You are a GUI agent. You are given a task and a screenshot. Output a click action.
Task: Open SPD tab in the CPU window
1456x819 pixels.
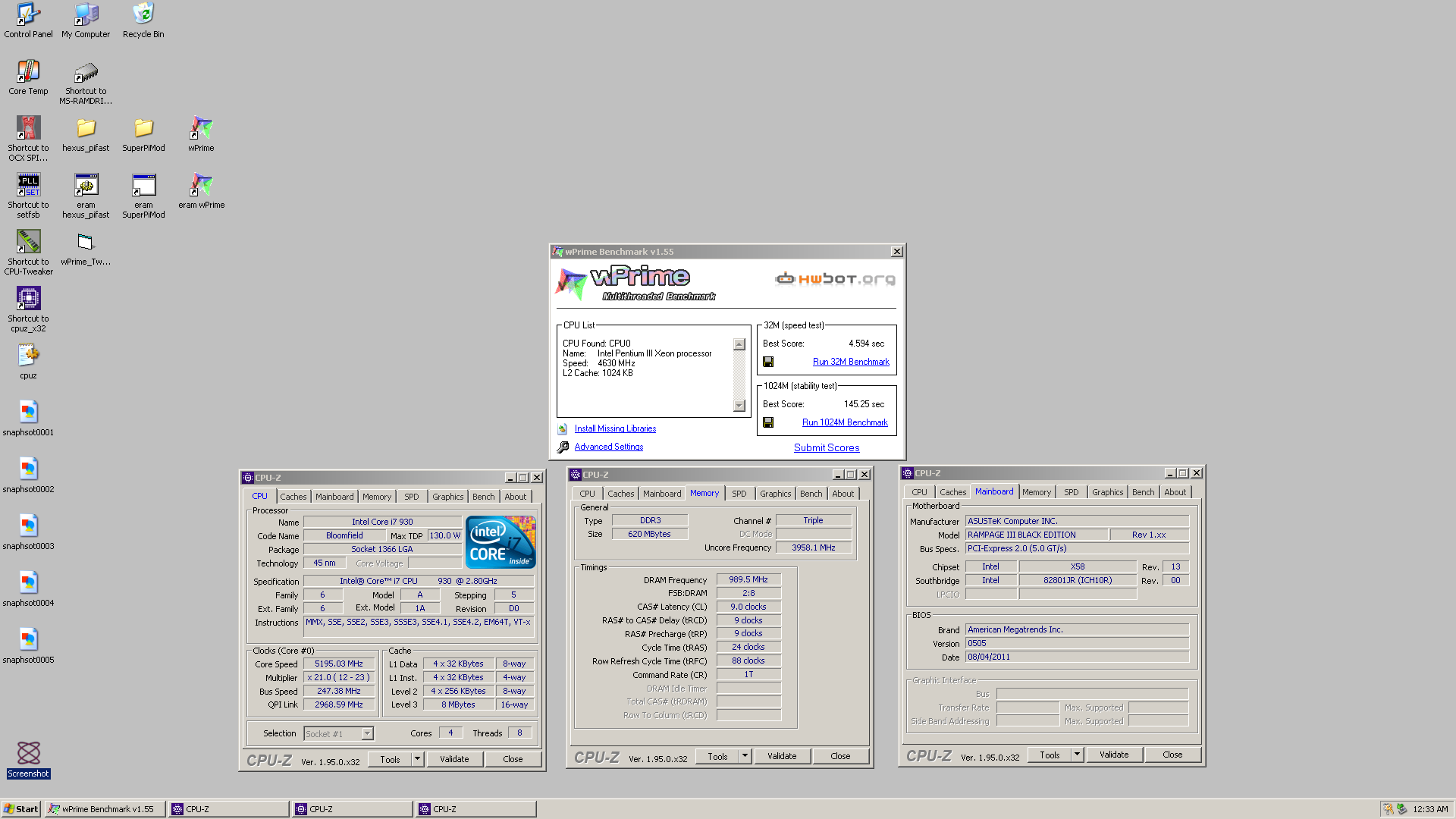pos(412,497)
